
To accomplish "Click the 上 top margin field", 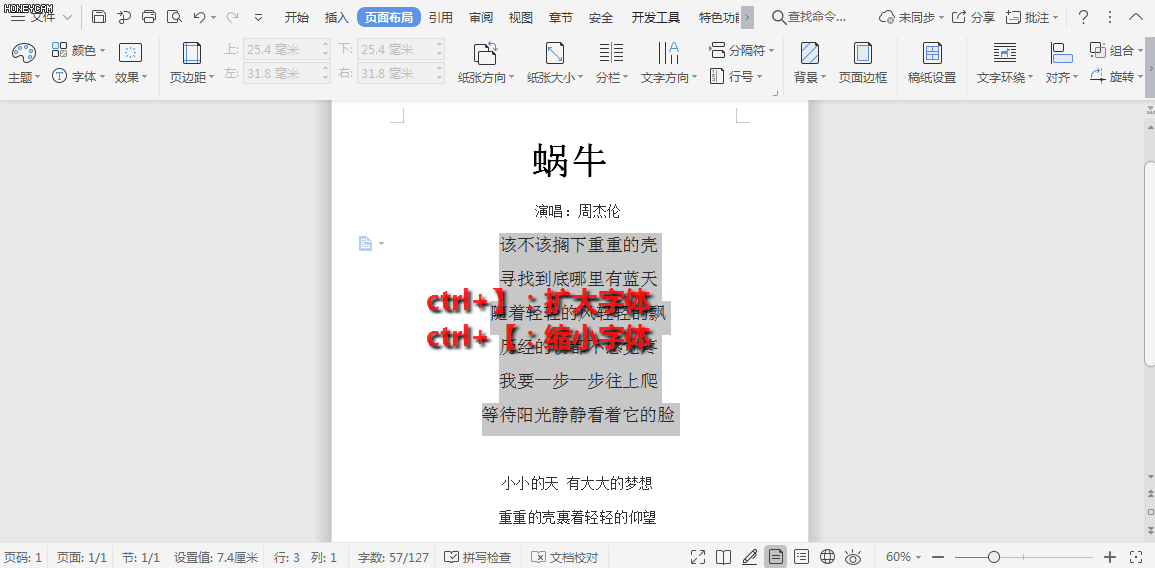I will pyautogui.click(x=287, y=49).
